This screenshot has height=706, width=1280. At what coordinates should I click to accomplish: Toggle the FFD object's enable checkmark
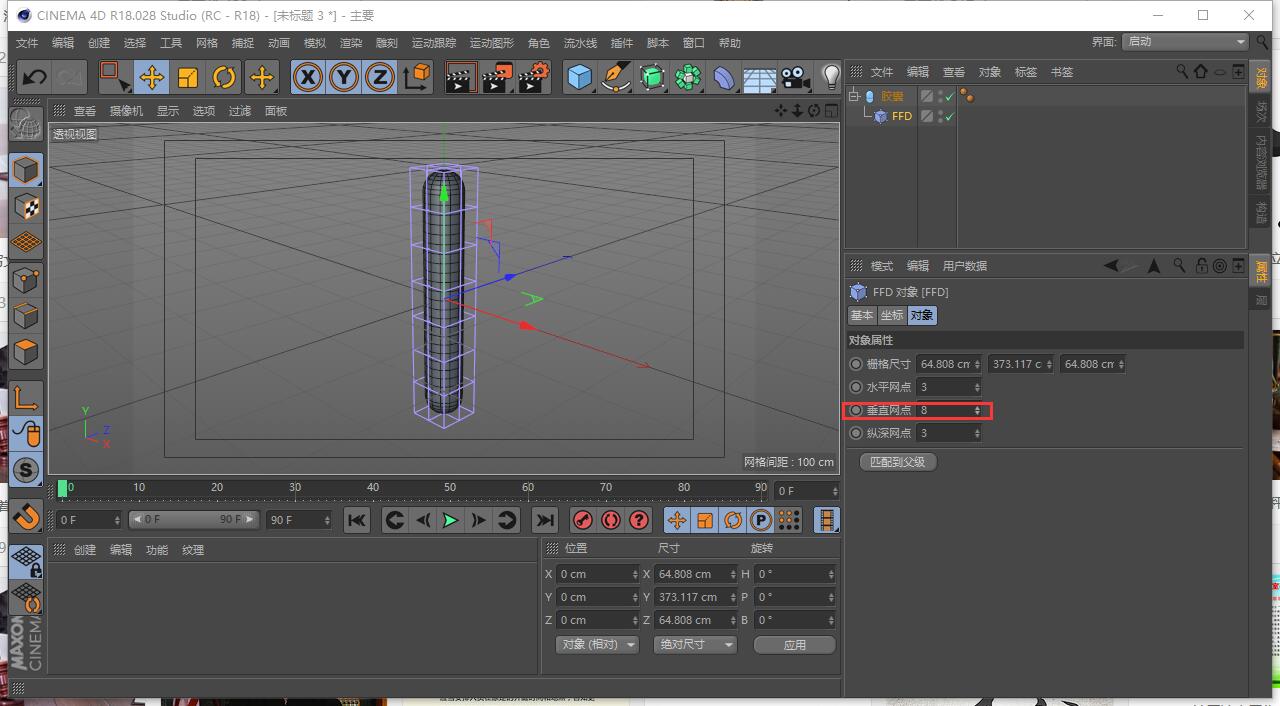pos(949,117)
